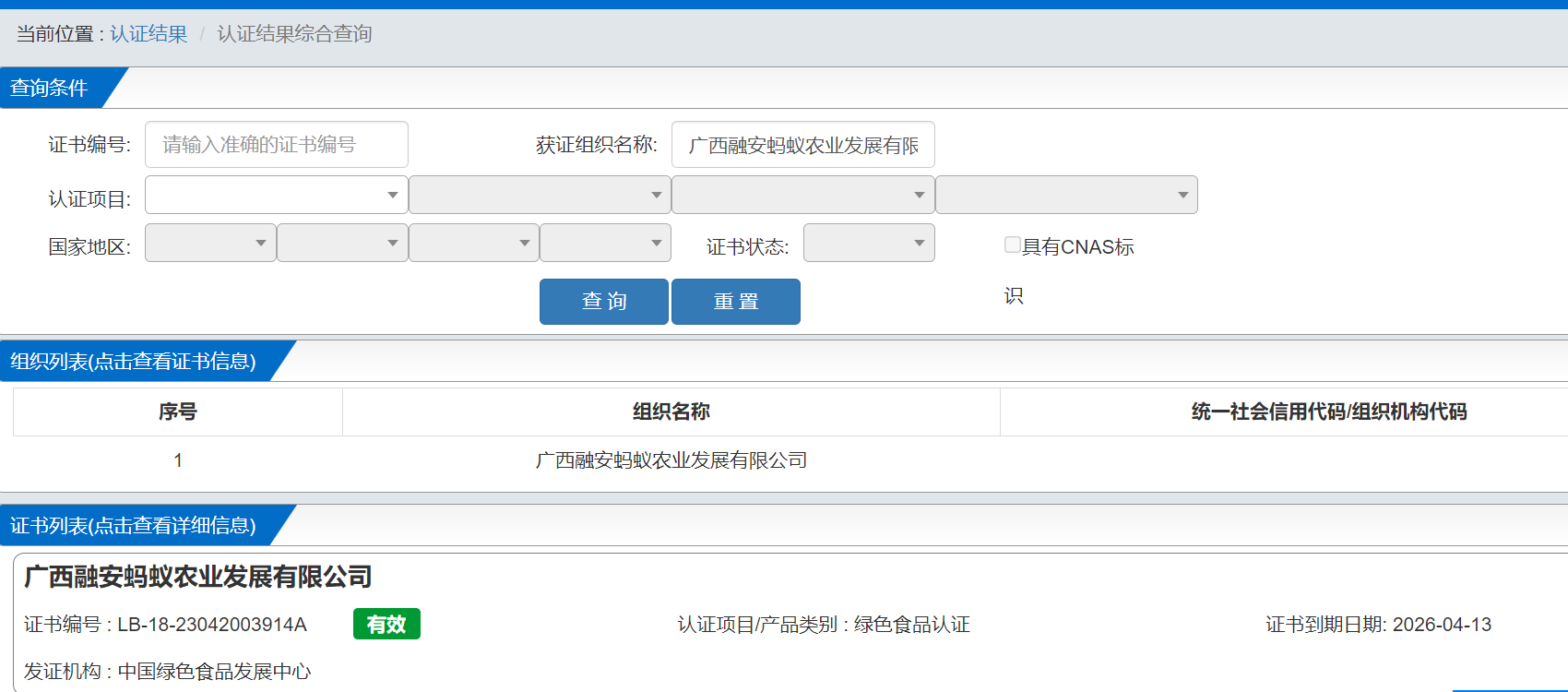
Task: Open the third 认证项目 dropdown
Action: (x=803, y=195)
